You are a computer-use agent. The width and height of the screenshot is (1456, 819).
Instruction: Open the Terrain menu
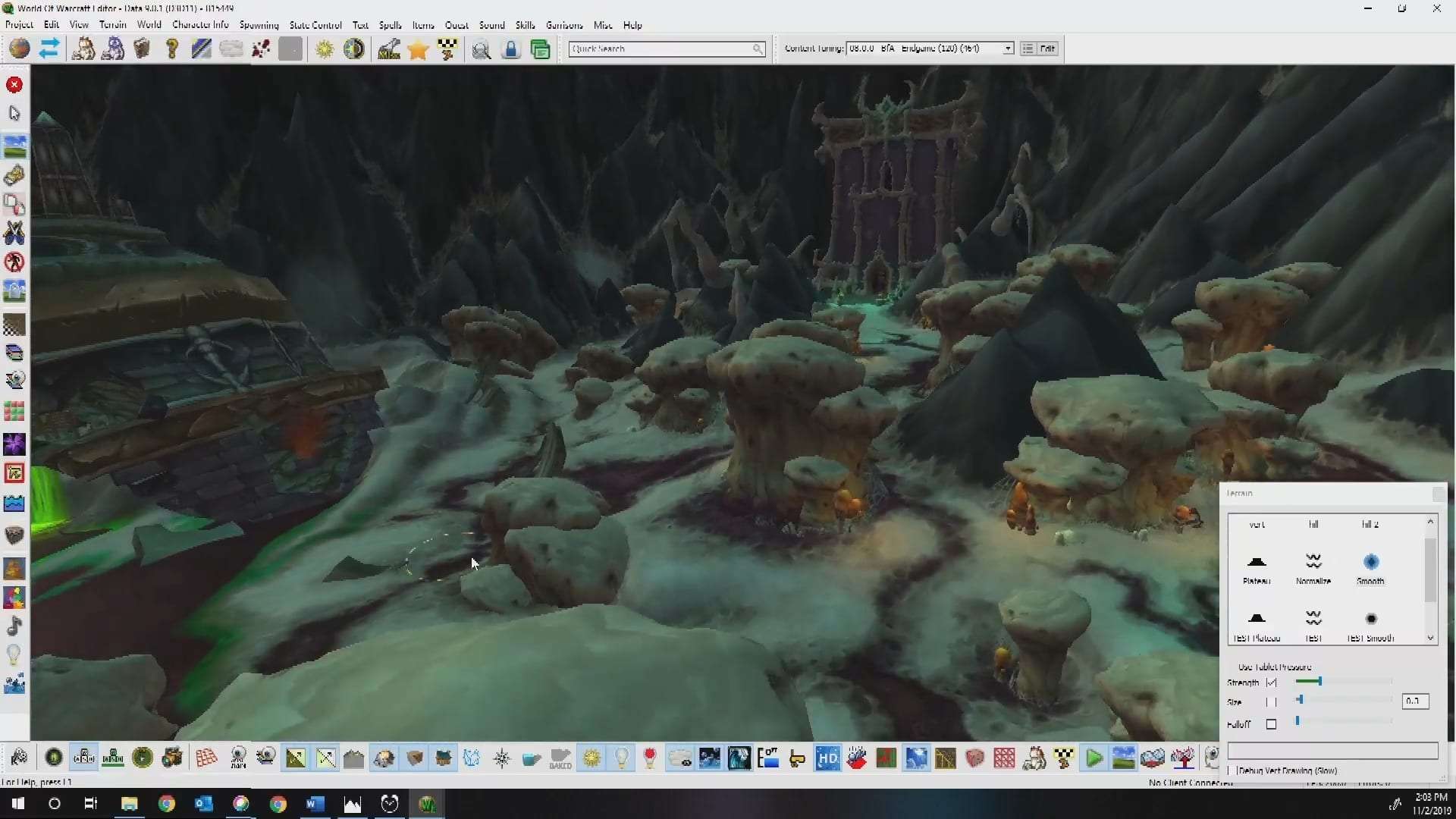[x=112, y=25]
